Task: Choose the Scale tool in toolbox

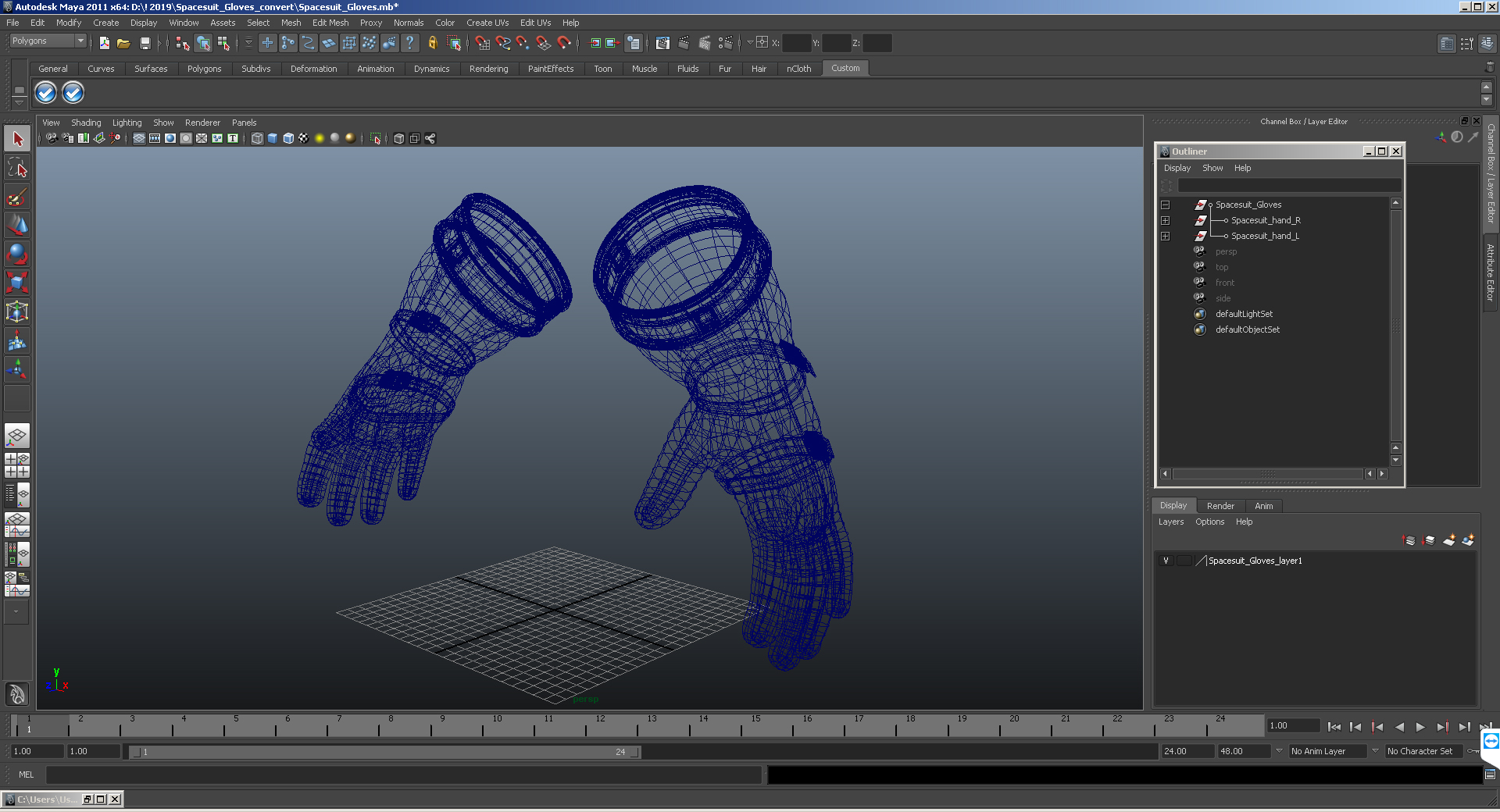Action: click(17, 282)
